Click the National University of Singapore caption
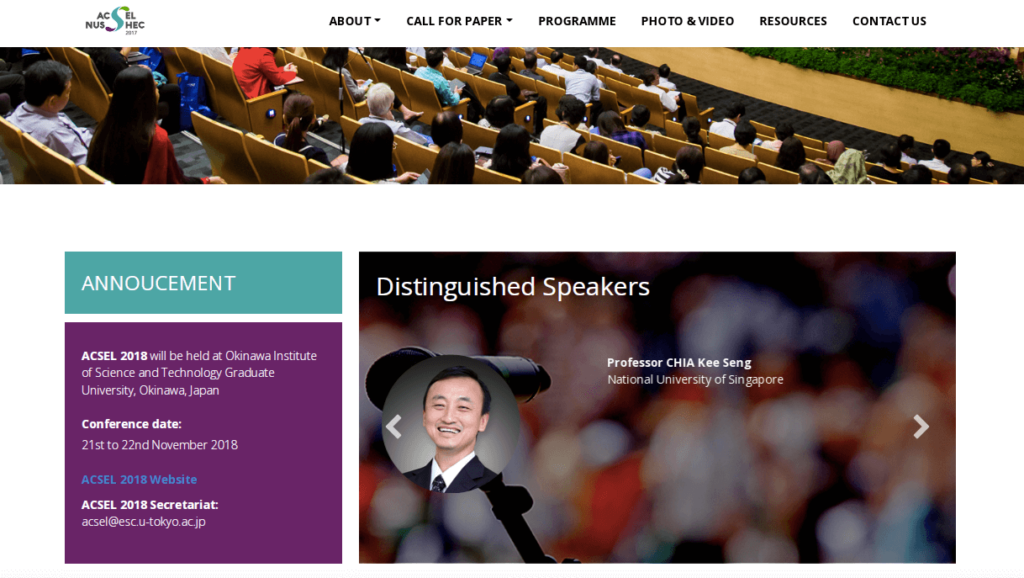Screen dimensions: 1024x578 pyautogui.click(x=695, y=379)
